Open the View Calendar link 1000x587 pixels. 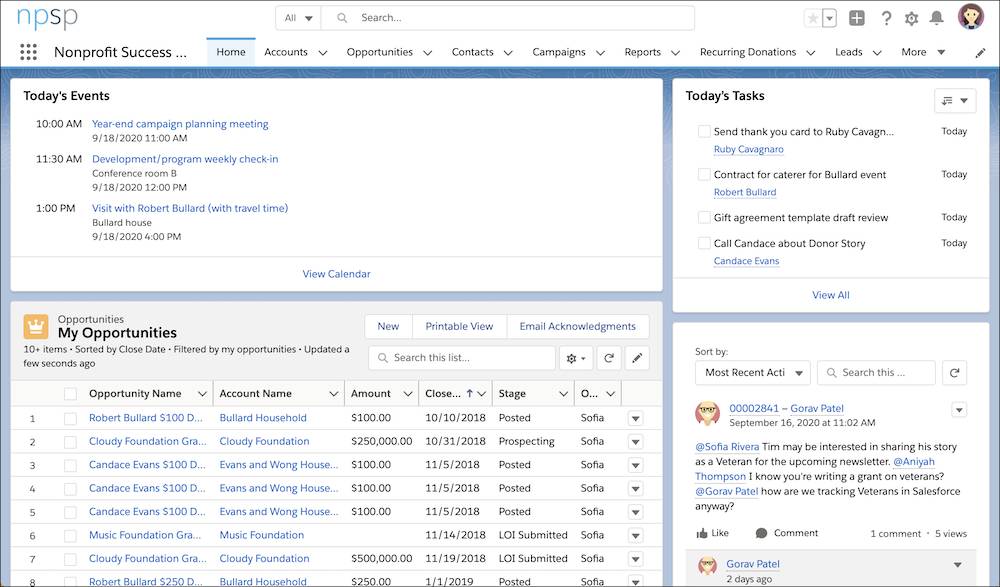336,274
